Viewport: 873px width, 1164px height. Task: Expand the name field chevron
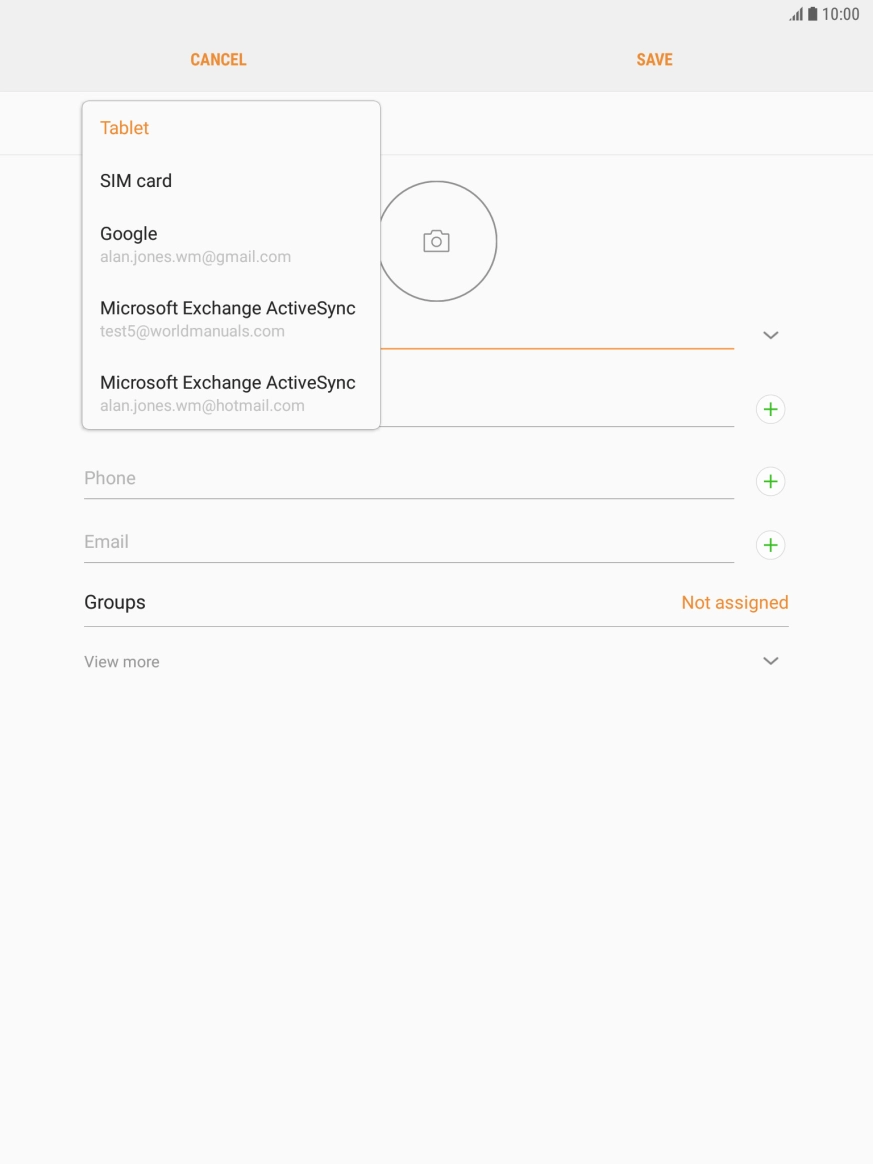[770, 335]
